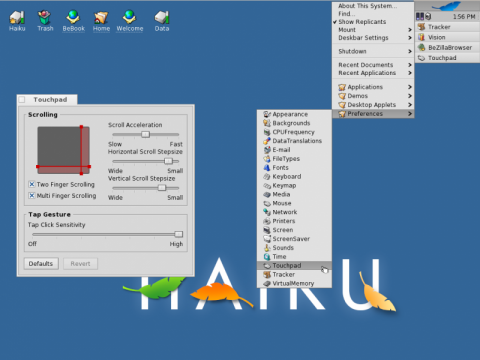Image resolution: width=480 pixels, height=360 pixels.
Task: Click the Vertical Scroll Stepsize slider
Action: pos(145,188)
